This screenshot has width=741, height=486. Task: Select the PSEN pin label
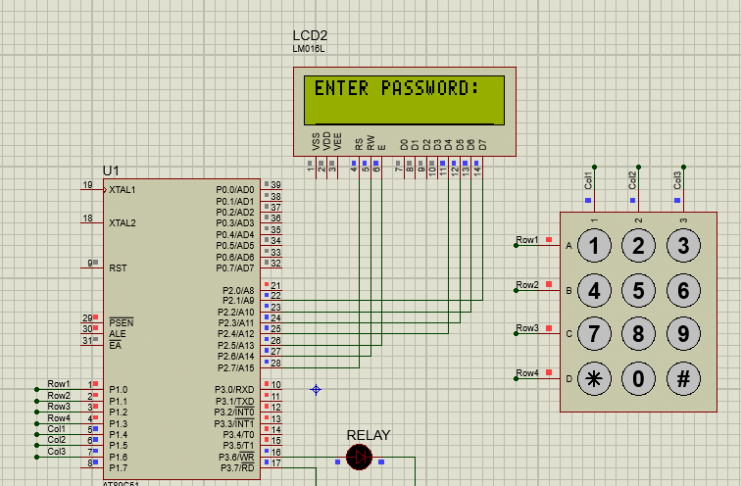pyautogui.click(x=121, y=322)
